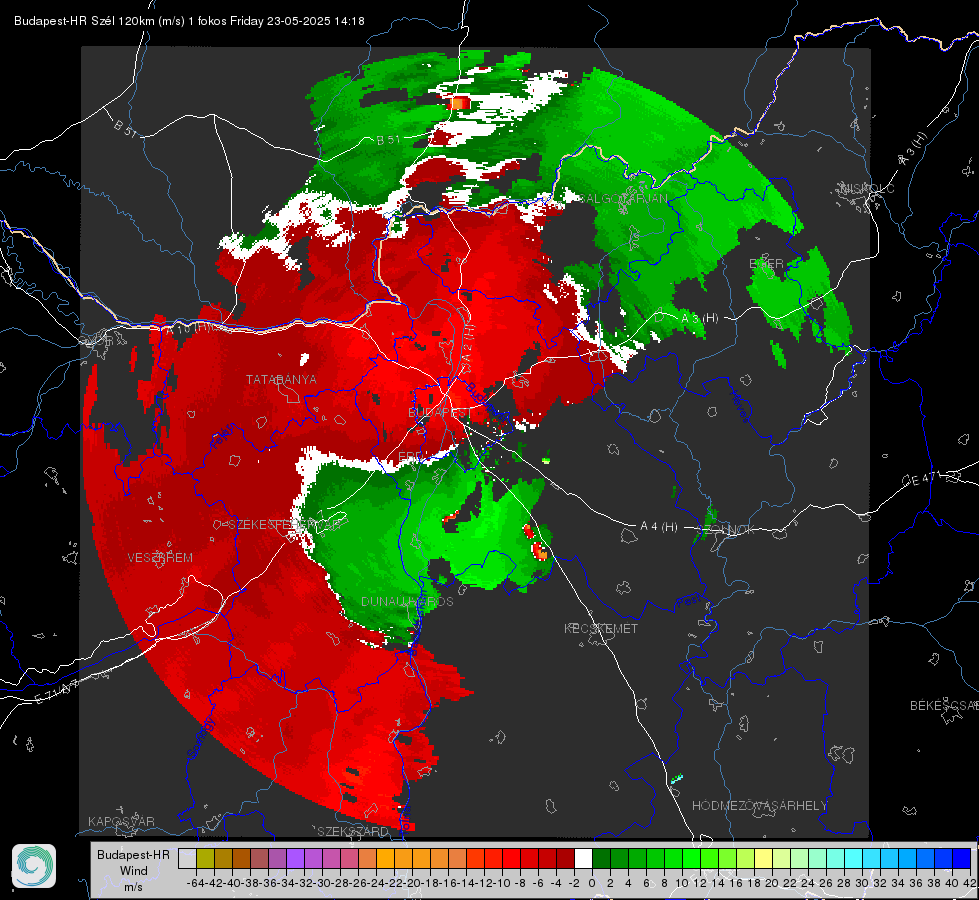Select the light grey swatch at the legend's start
This screenshot has width=979, height=900.
(x=187, y=858)
